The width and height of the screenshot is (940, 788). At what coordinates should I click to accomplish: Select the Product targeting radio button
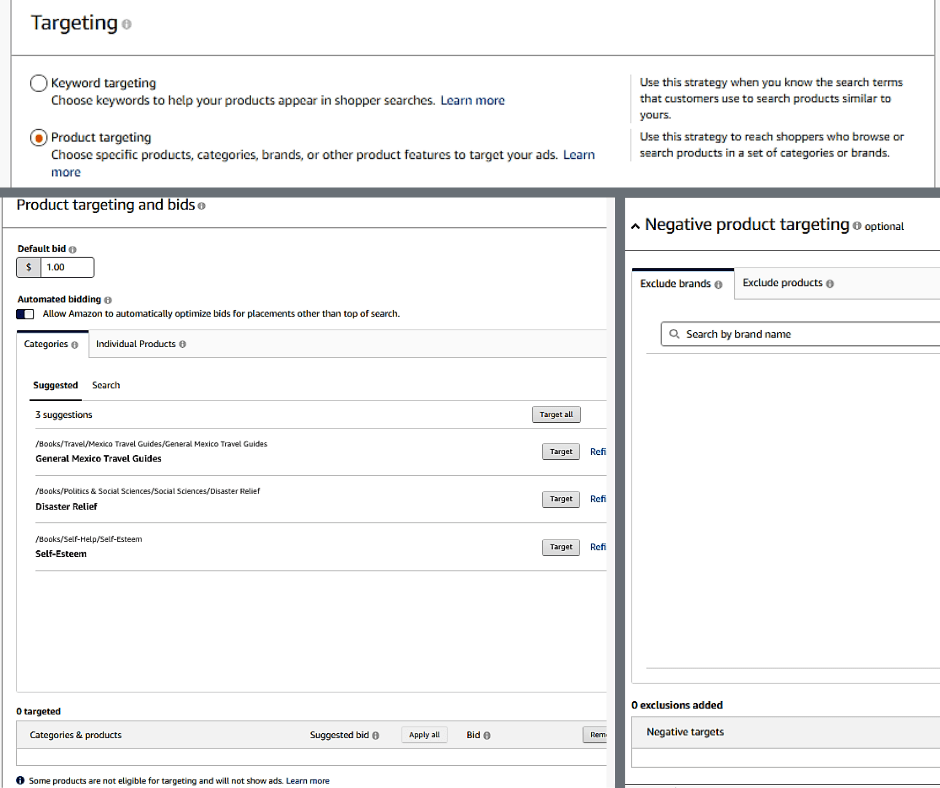38,138
